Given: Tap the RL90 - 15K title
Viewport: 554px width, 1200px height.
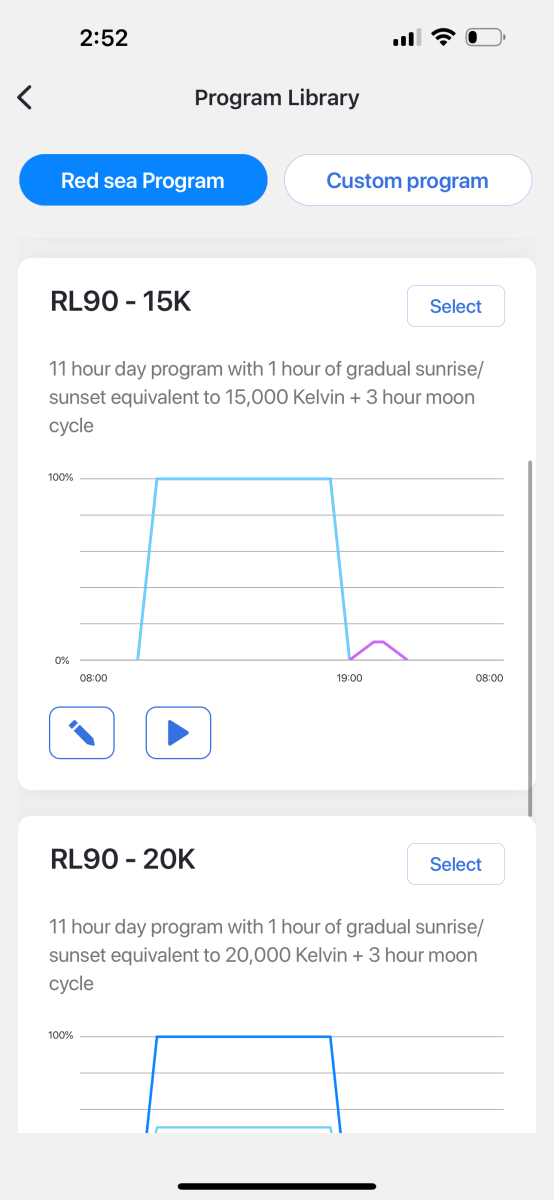Looking at the screenshot, I should (120, 301).
